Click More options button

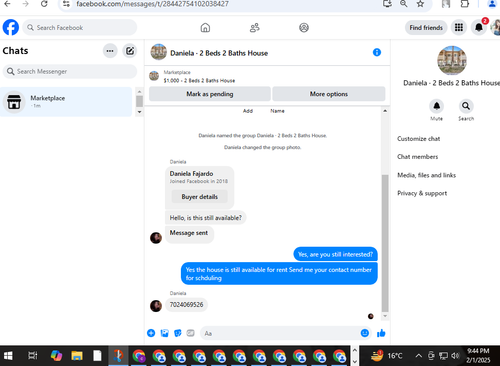329,94
